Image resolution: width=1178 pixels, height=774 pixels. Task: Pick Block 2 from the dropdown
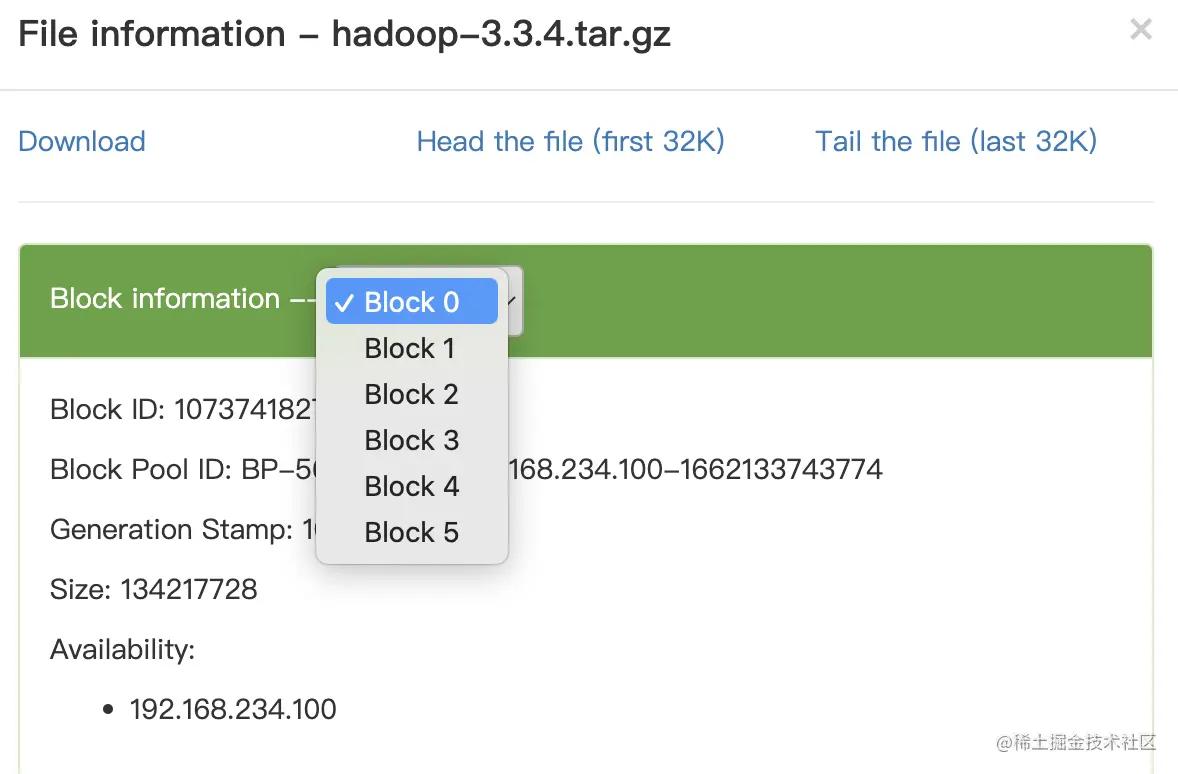click(x=411, y=394)
